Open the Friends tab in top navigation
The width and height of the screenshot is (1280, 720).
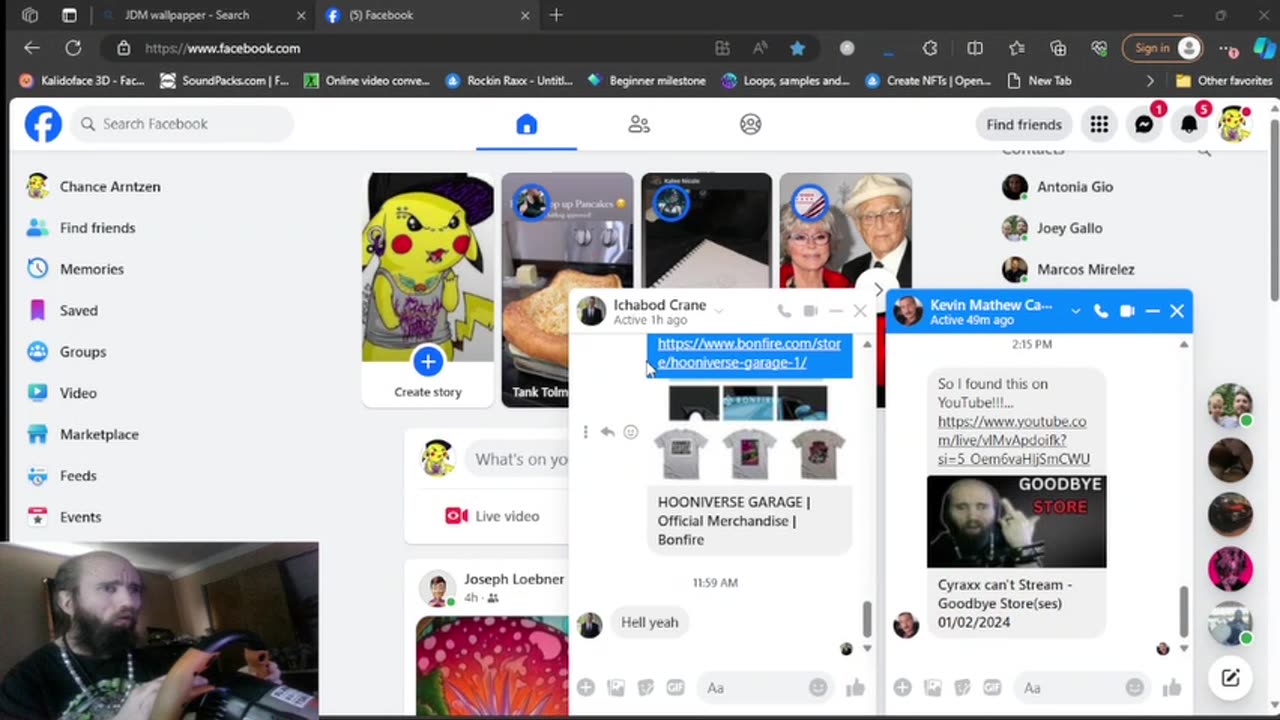click(x=639, y=124)
